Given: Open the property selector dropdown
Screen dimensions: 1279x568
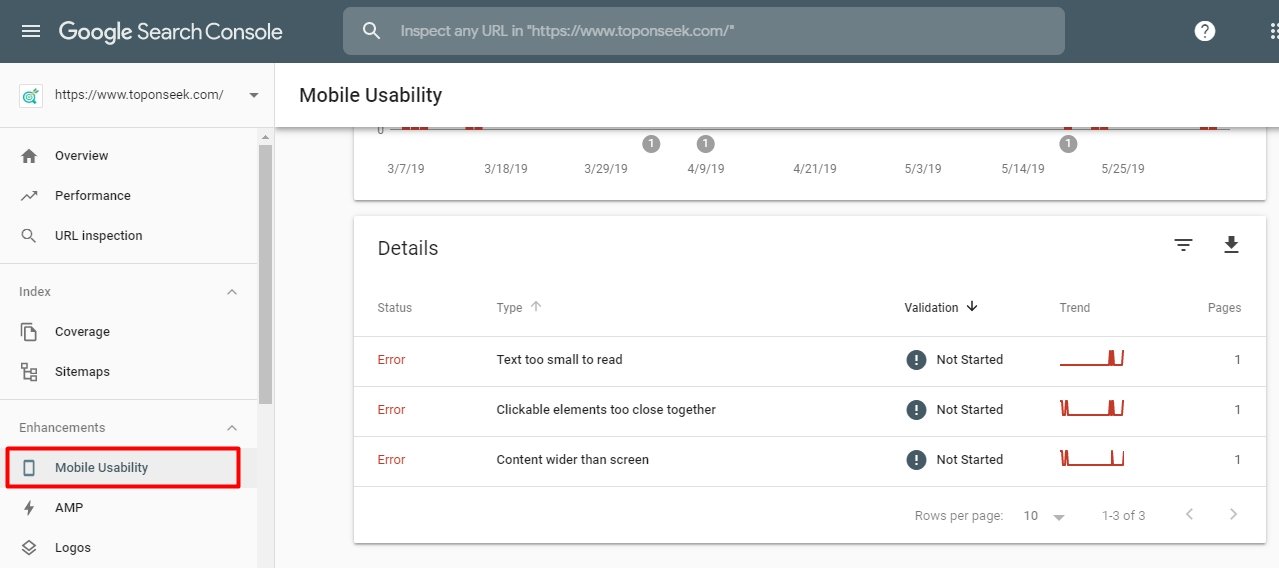Looking at the screenshot, I should [x=253, y=95].
